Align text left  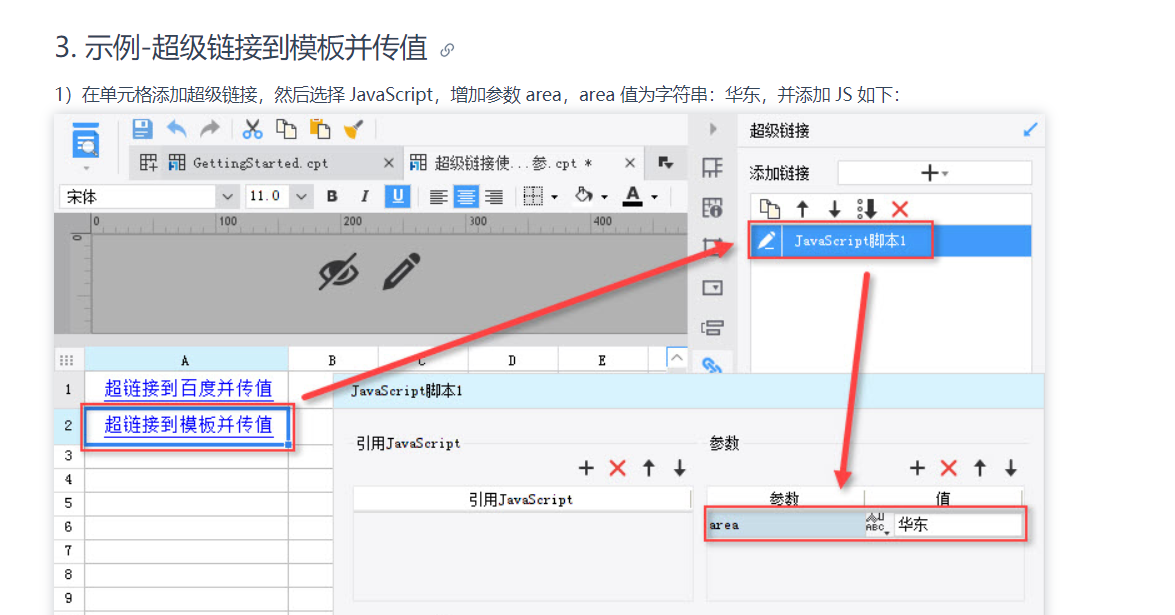pos(438,197)
